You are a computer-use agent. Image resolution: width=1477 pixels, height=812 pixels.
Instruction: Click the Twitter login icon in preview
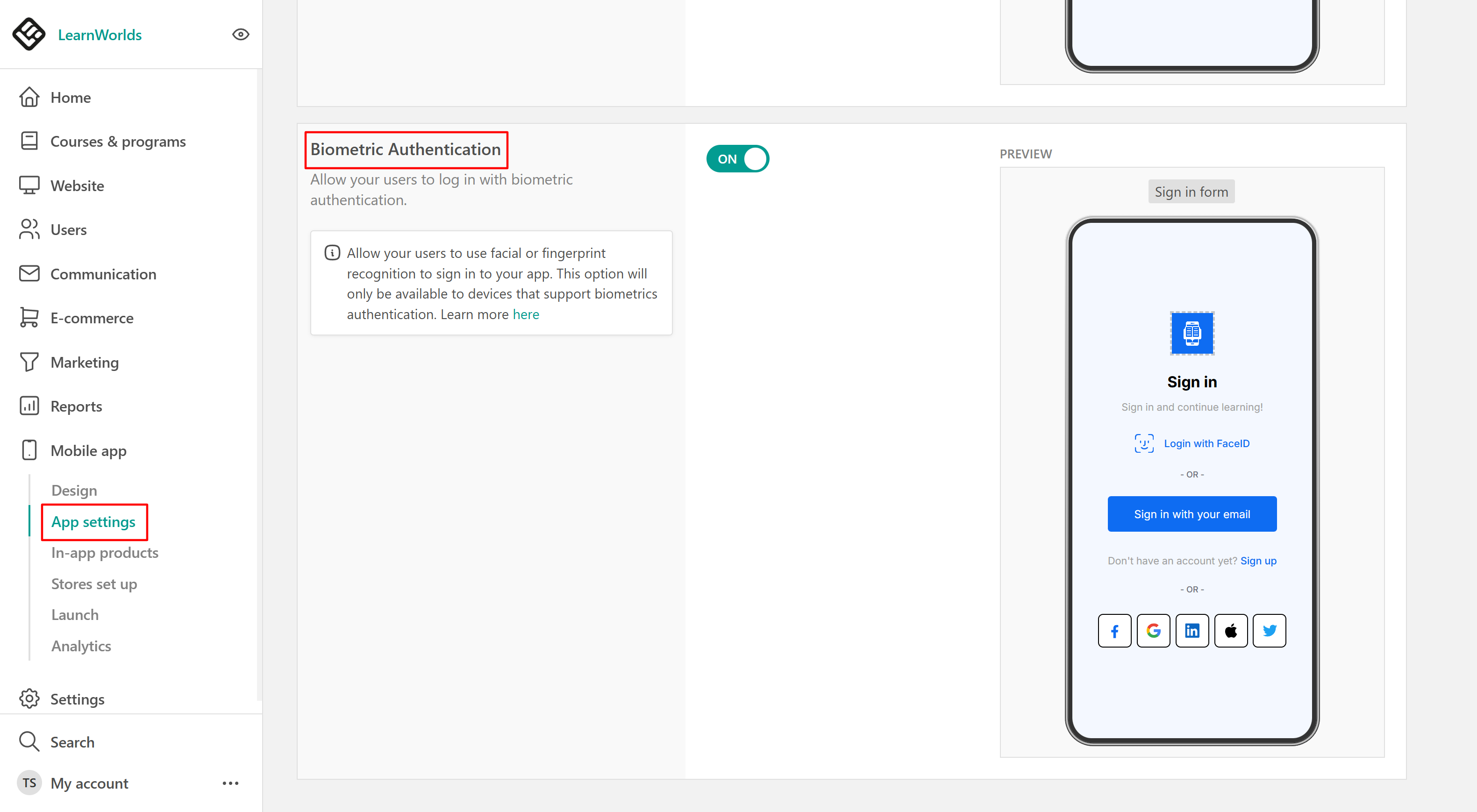point(1269,631)
